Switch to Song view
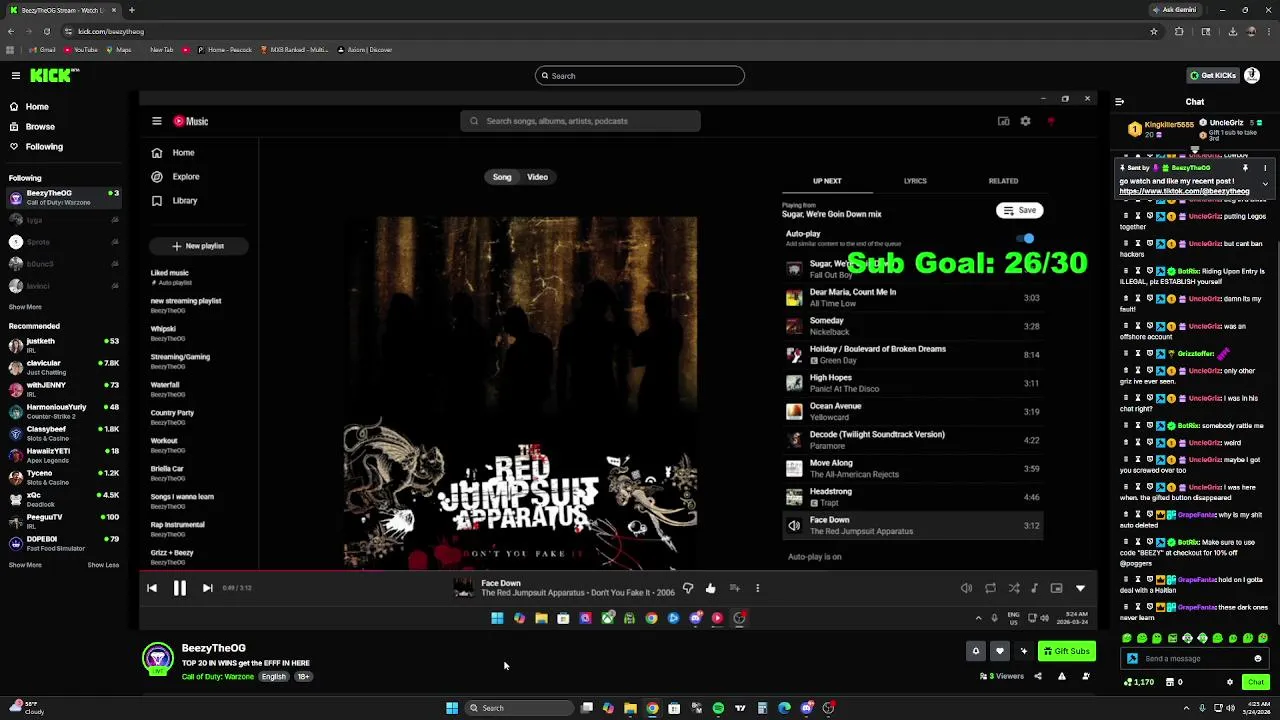Screen dimensions: 1280x720 (x=502, y=177)
